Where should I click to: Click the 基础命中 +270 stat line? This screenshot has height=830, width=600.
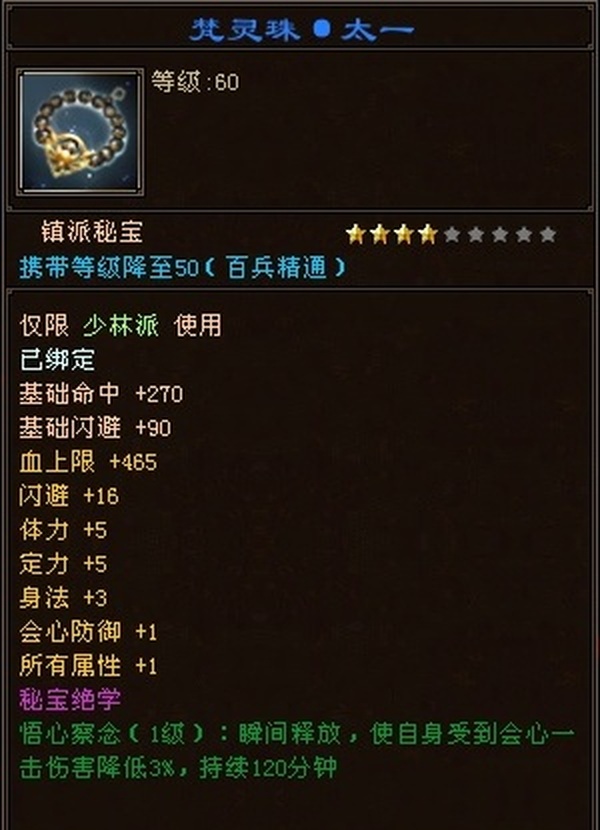coord(101,394)
